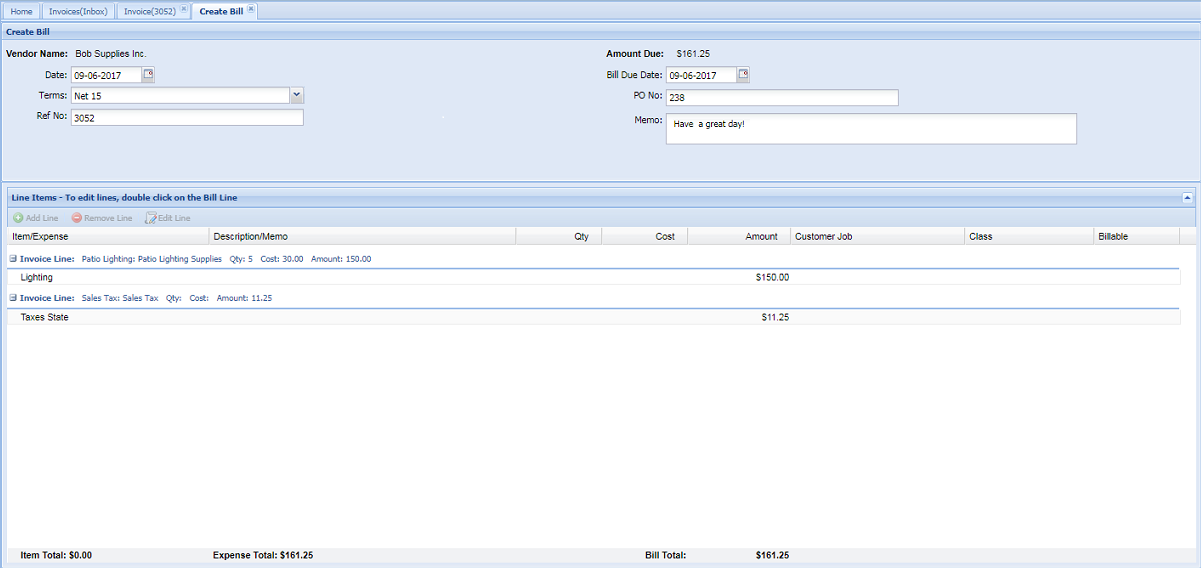Image resolution: width=1201 pixels, height=568 pixels.
Task: Click into the Memo text area
Action: 871,129
